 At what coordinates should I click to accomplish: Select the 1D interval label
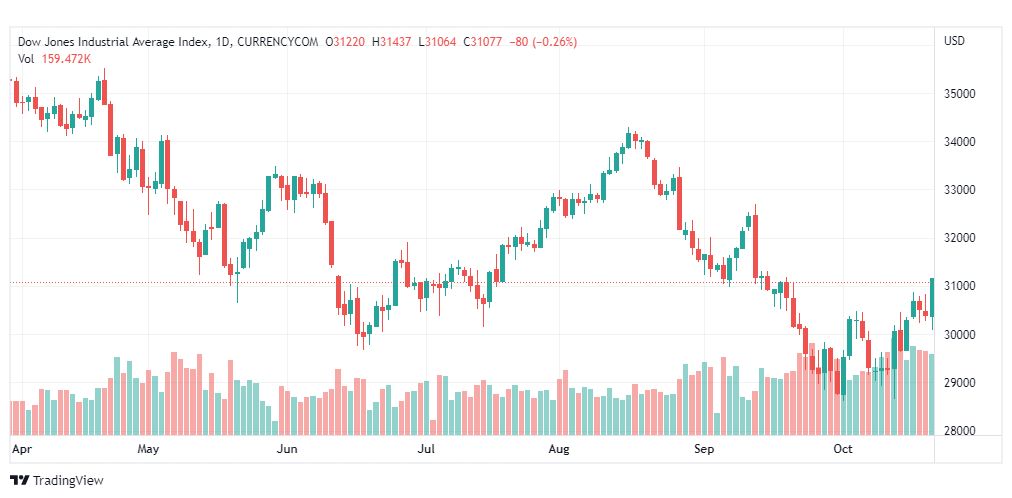pos(223,41)
